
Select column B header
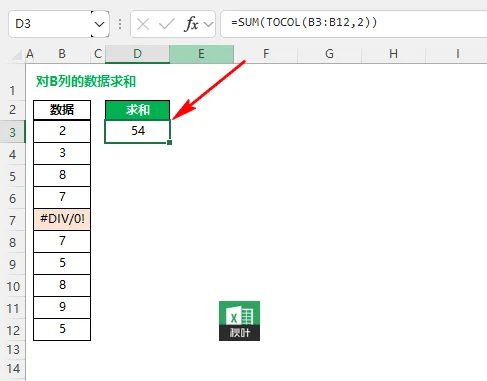(x=62, y=54)
